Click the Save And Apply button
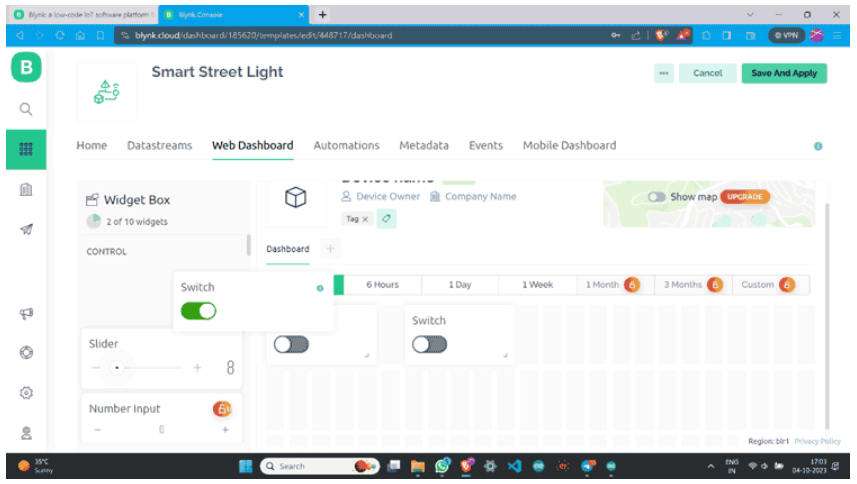Image resolution: width=857 pixels, height=484 pixels. tap(783, 73)
